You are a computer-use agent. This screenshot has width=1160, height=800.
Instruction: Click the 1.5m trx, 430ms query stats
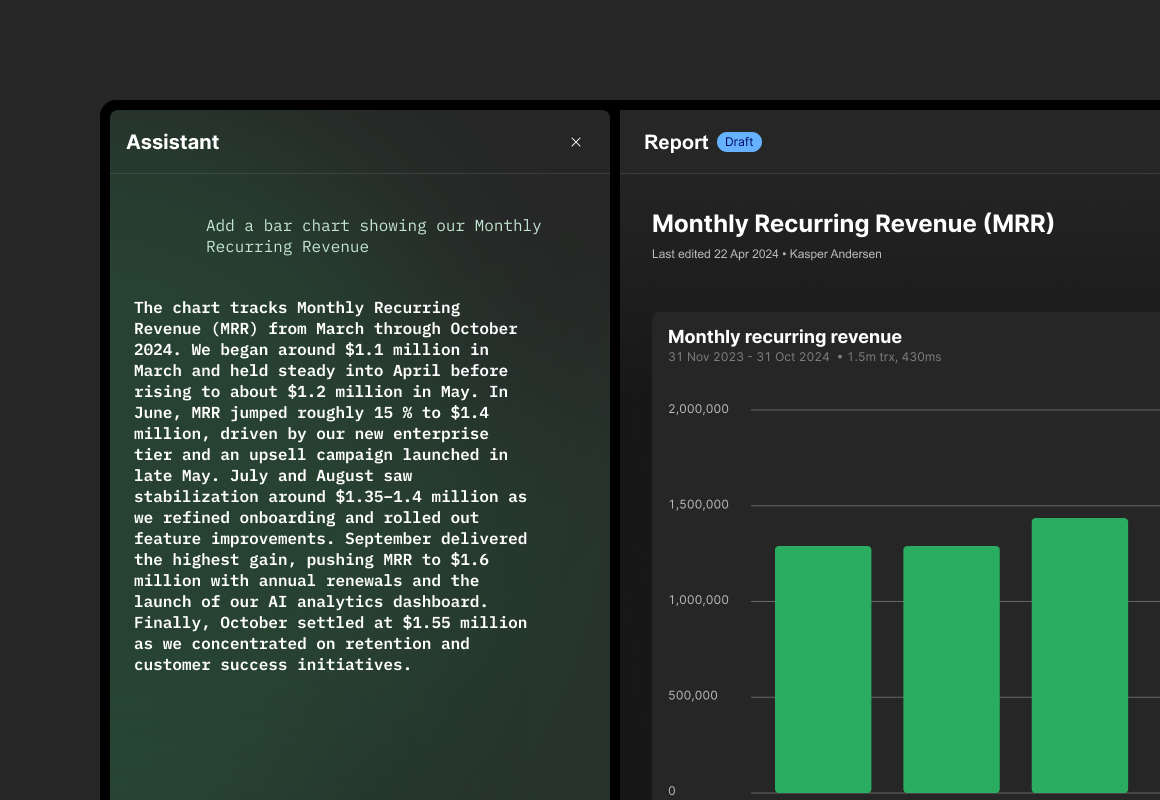coord(894,357)
